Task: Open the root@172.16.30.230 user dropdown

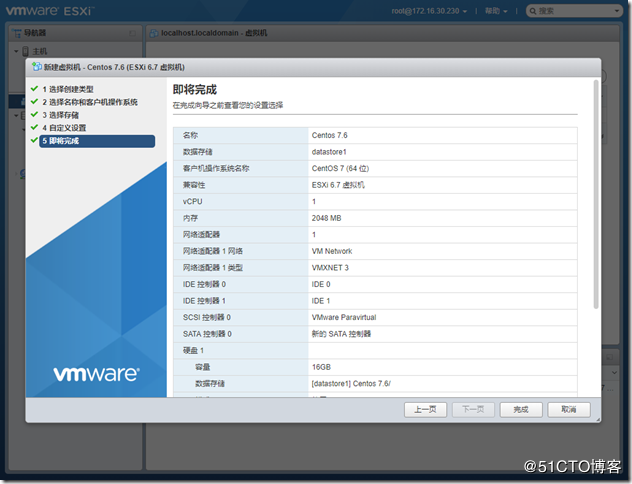Action: pos(429,11)
